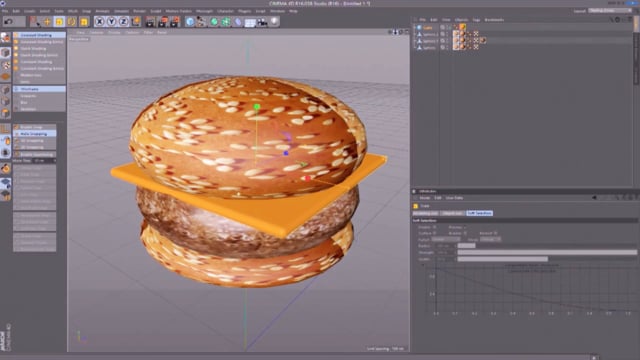
Task: Choose Wireframe in the display list
Action: [x=39, y=89]
